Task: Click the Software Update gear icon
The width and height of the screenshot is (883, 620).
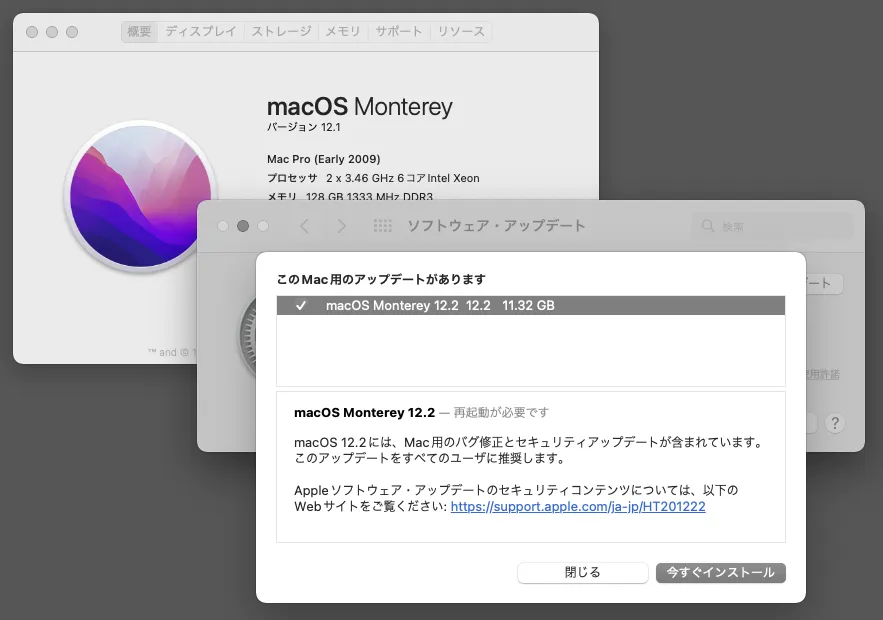Action: click(248, 336)
